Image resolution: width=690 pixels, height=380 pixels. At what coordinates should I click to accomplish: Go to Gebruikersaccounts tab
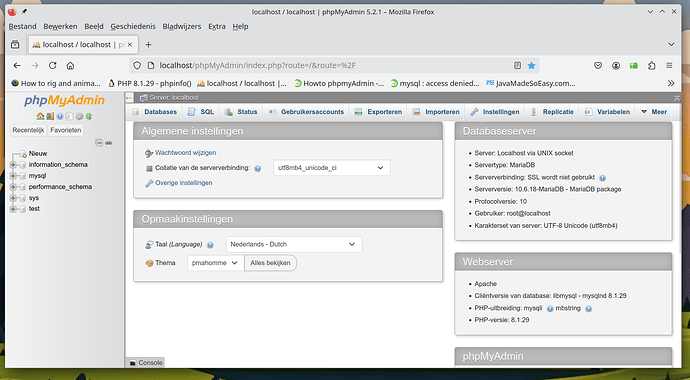[x=306, y=112]
